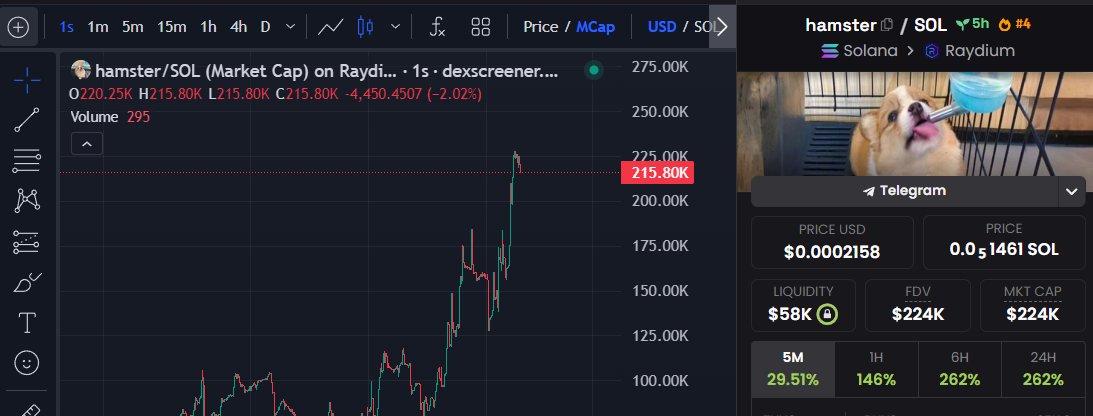Select the brush drawing tool
The width and height of the screenshot is (1093, 416).
26,283
